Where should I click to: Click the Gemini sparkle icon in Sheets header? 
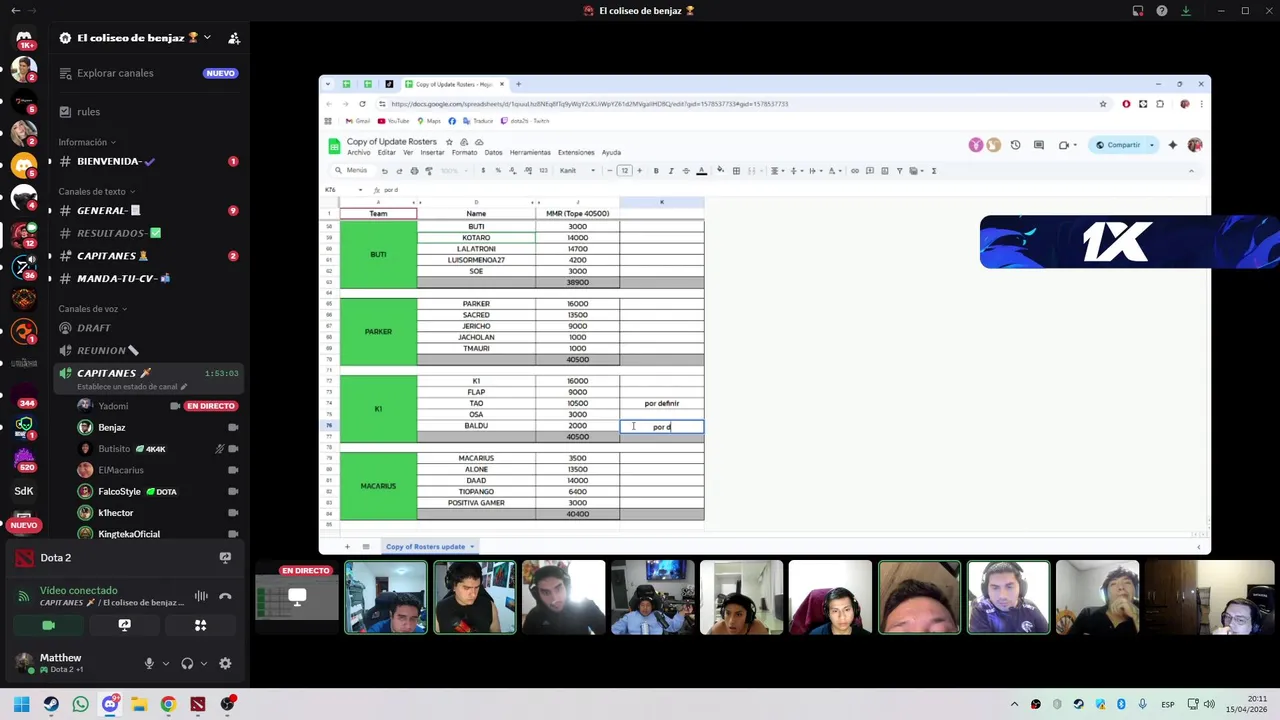click(x=1172, y=145)
